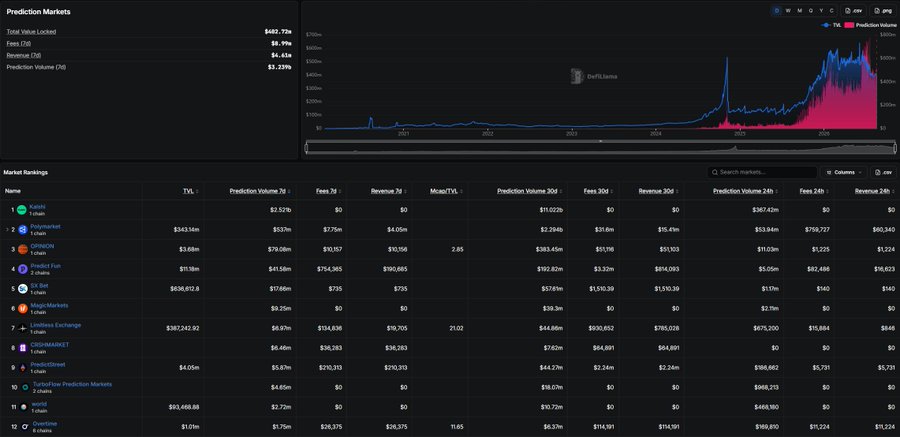This screenshot has height=437, width=900.
Task: Sort by Revenue 24h column
Action: click(x=875, y=191)
